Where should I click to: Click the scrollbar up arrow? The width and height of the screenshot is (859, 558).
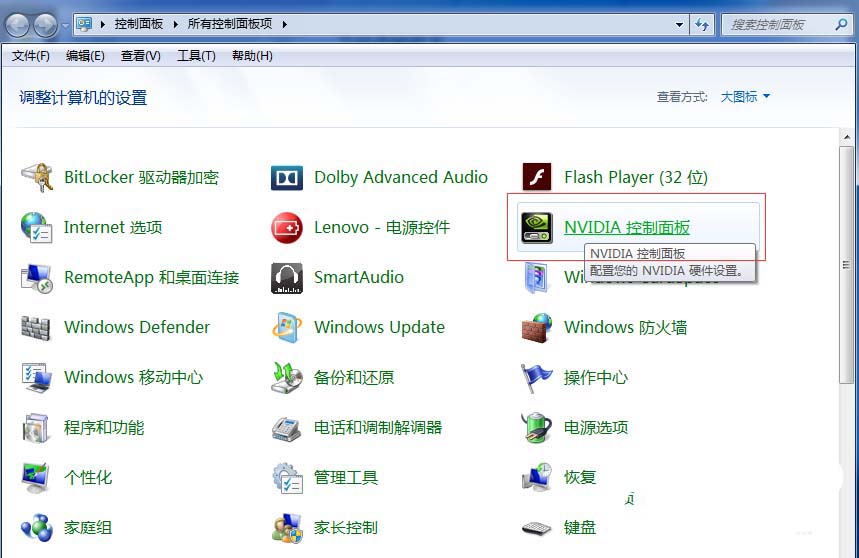846,137
